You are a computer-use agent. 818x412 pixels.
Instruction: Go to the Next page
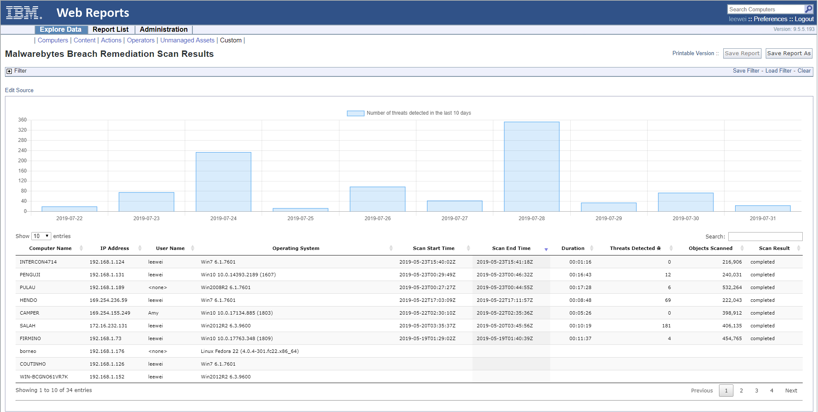click(791, 391)
